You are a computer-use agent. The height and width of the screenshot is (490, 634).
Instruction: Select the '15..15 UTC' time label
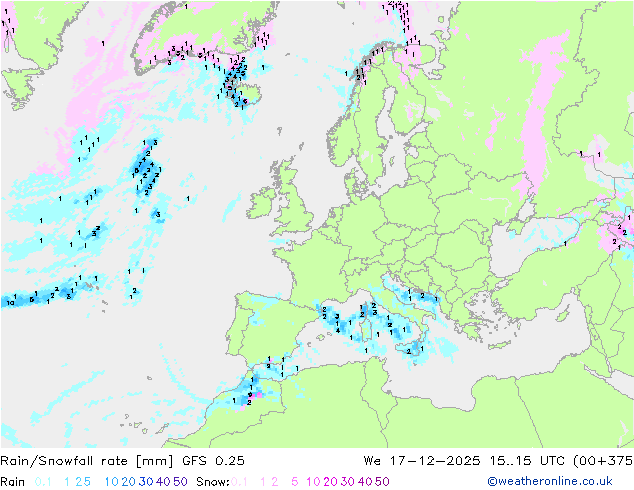527,461
